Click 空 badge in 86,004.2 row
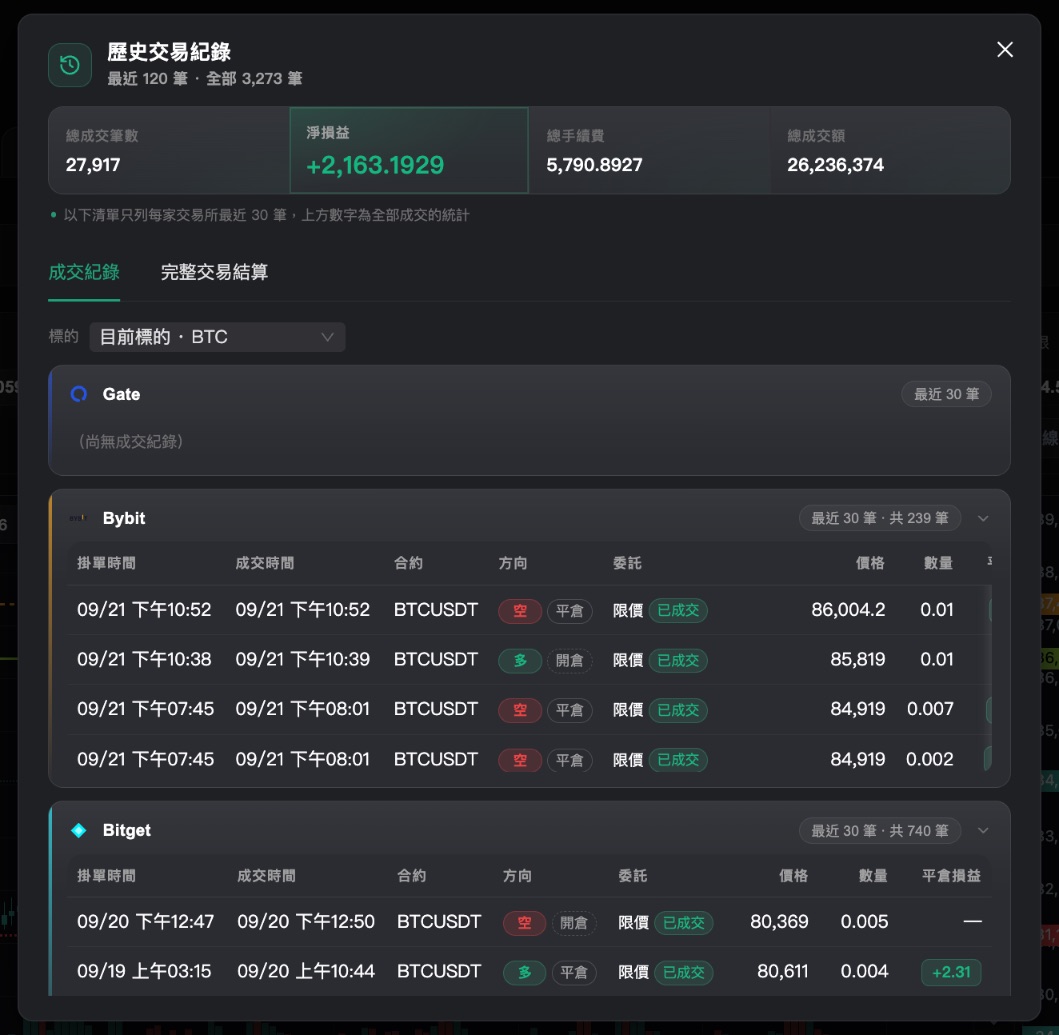This screenshot has height=1035, width=1059. coord(520,611)
